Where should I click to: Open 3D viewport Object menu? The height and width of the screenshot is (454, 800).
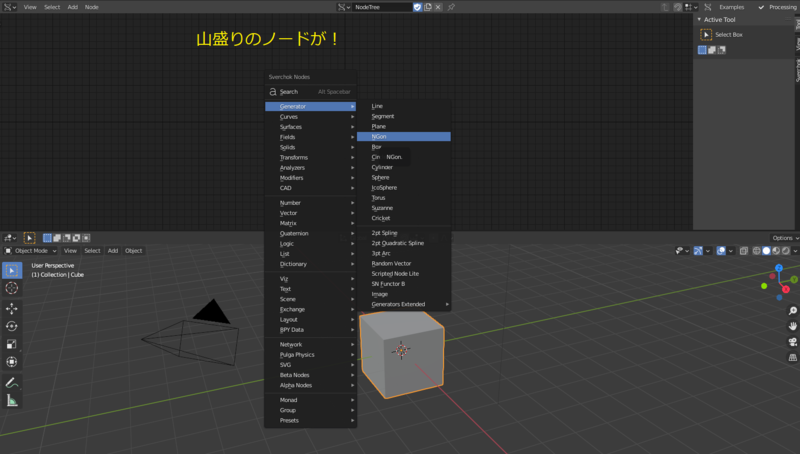click(x=134, y=250)
